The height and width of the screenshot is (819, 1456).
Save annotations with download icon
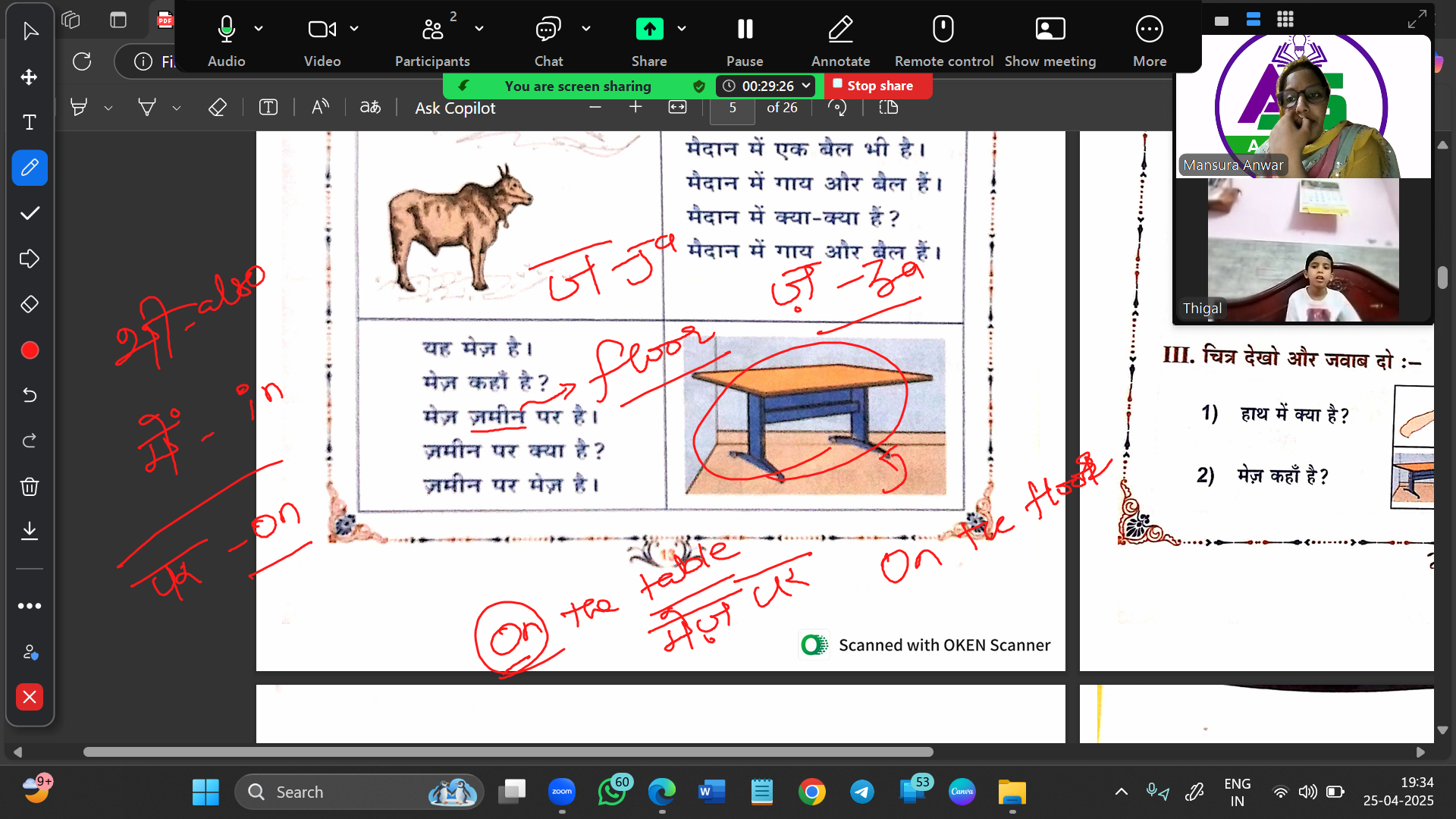coord(30,531)
